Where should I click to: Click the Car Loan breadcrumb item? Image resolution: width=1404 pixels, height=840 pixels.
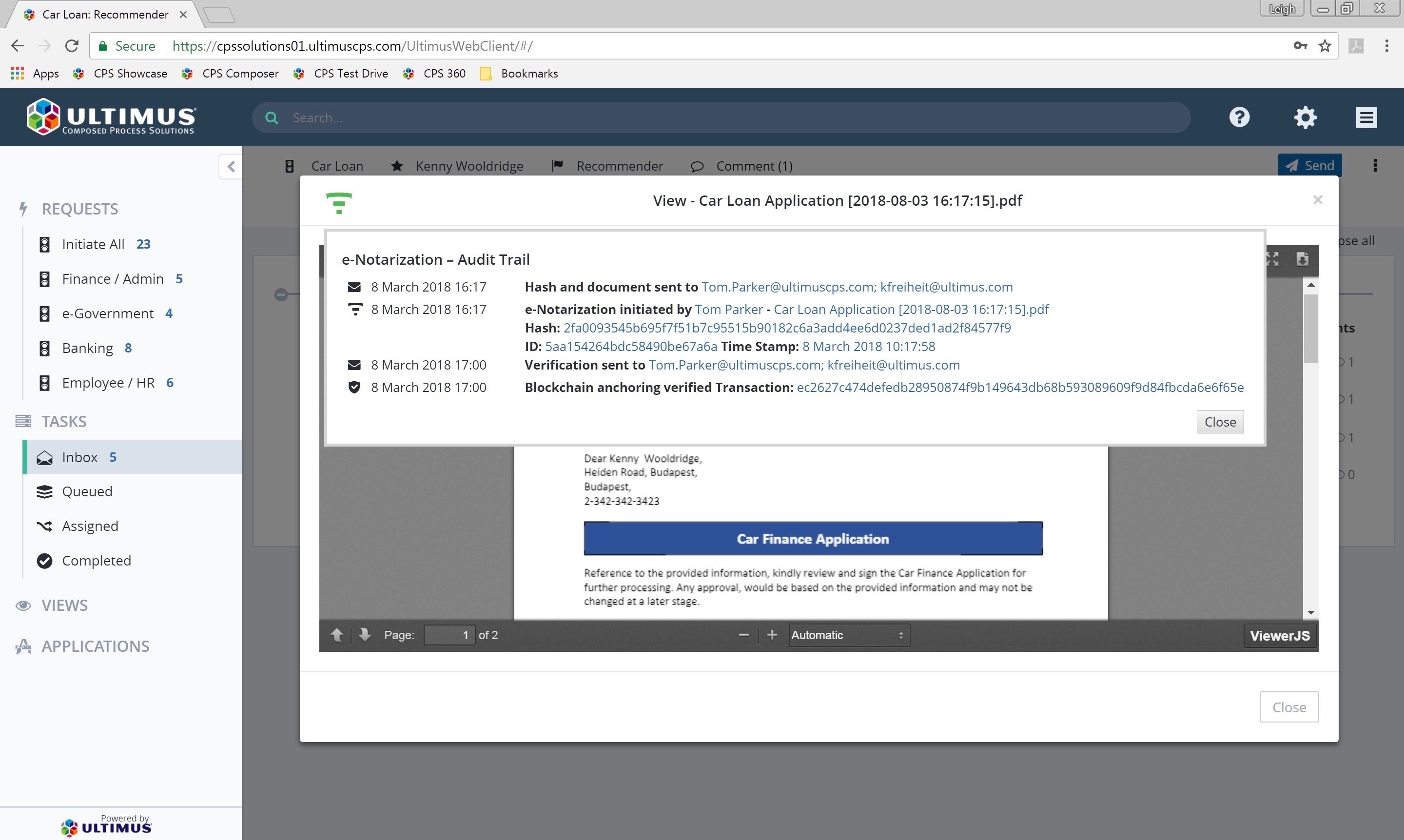324,166
